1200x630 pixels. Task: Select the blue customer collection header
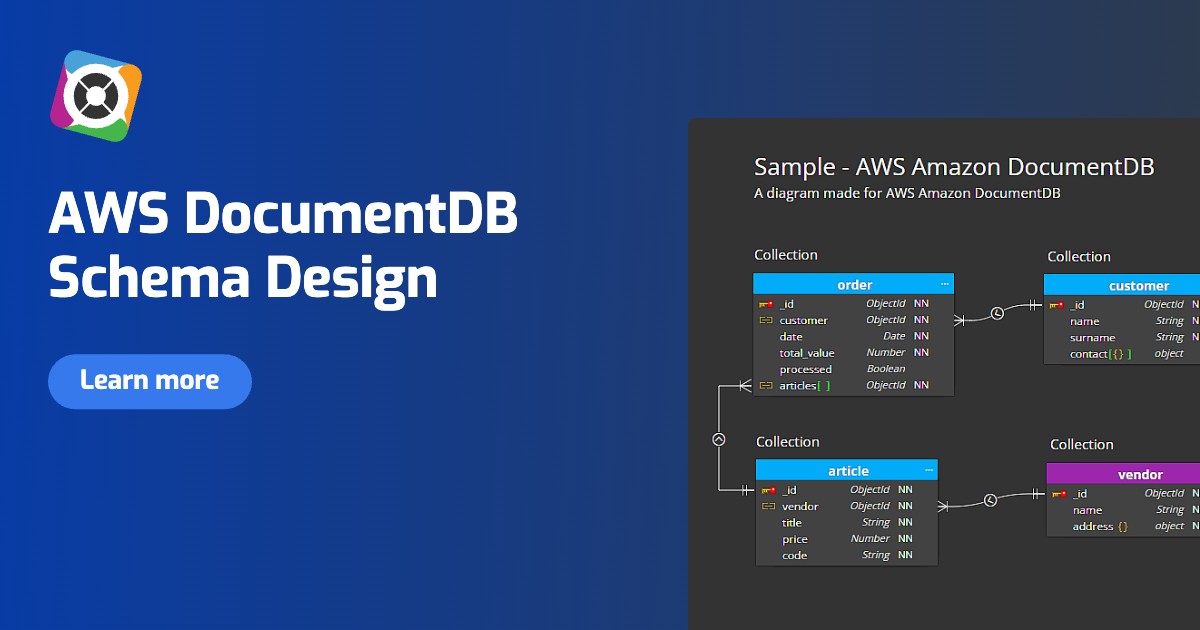pos(1122,286)
